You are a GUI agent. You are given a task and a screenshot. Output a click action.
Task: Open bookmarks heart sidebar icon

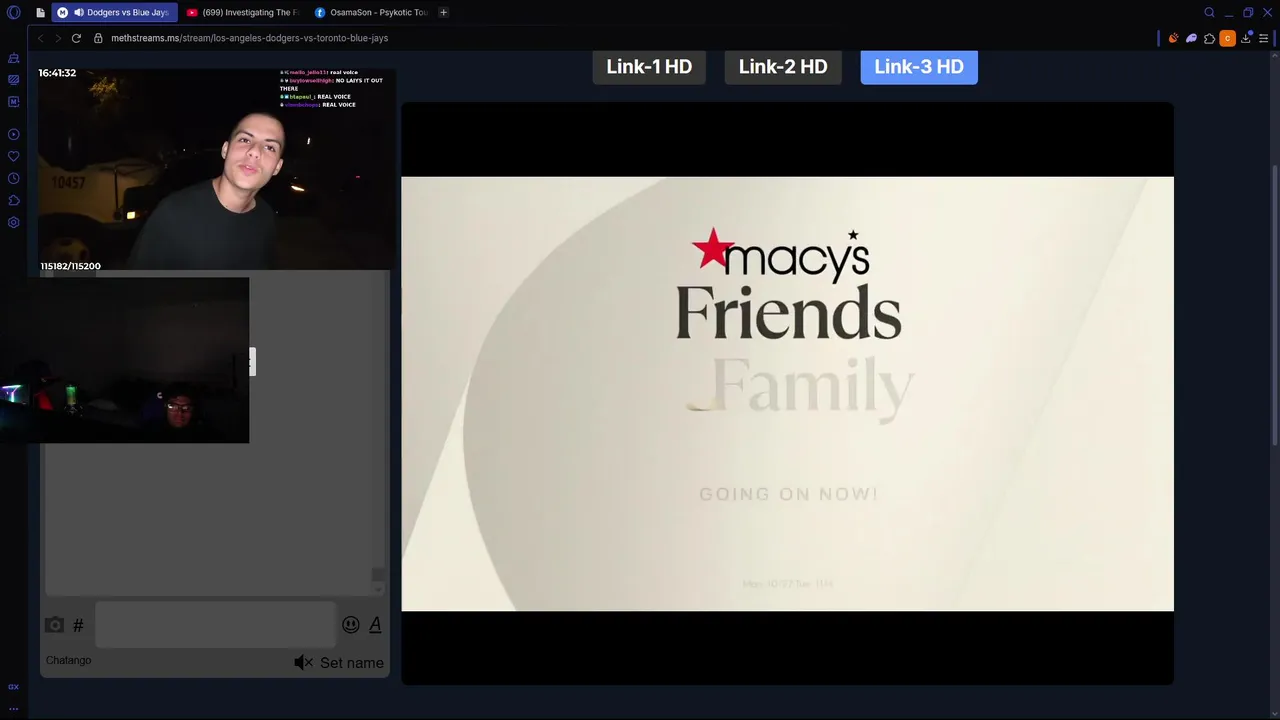pos(13,156)
